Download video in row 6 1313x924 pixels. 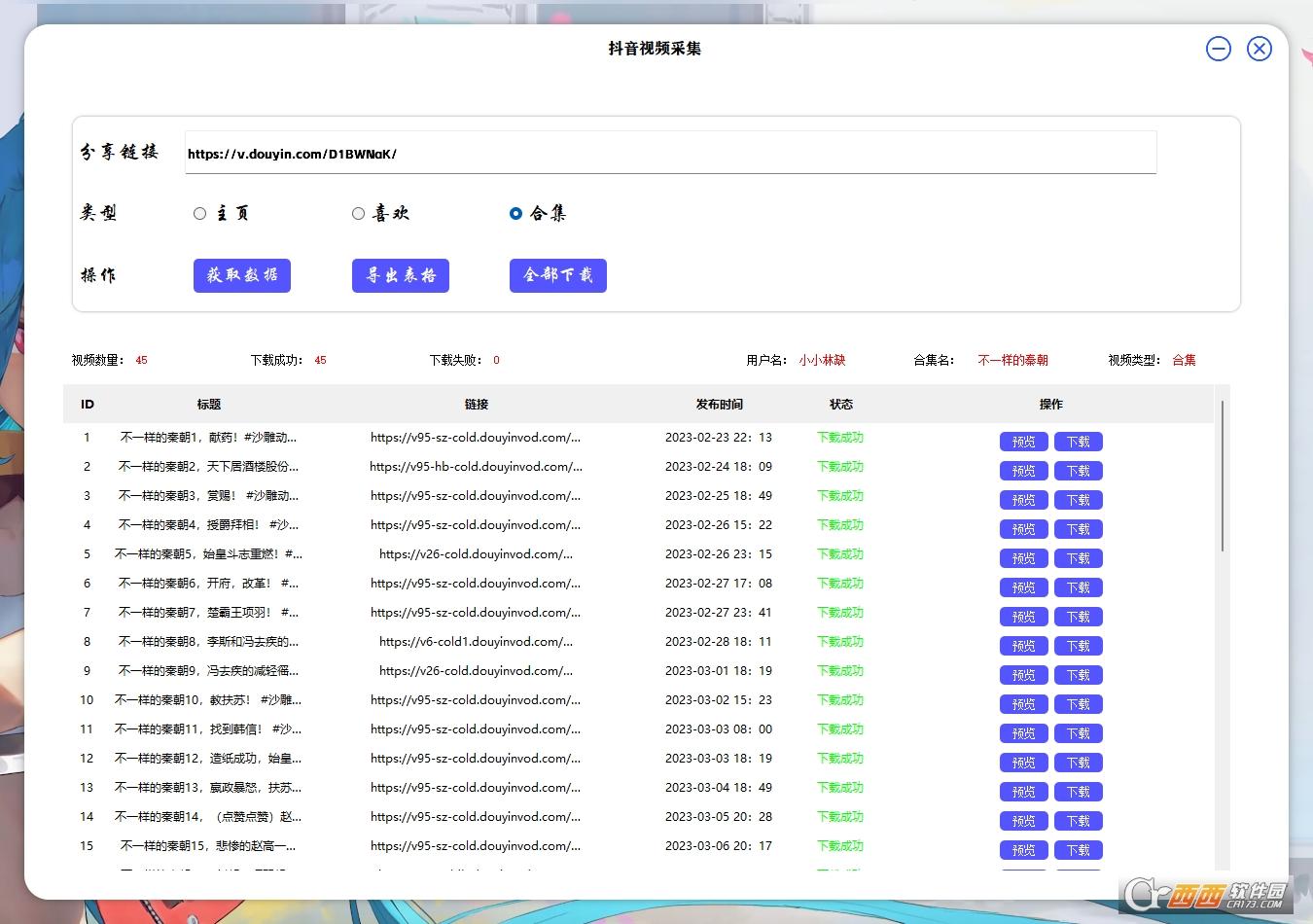(x=1079, y=587)
